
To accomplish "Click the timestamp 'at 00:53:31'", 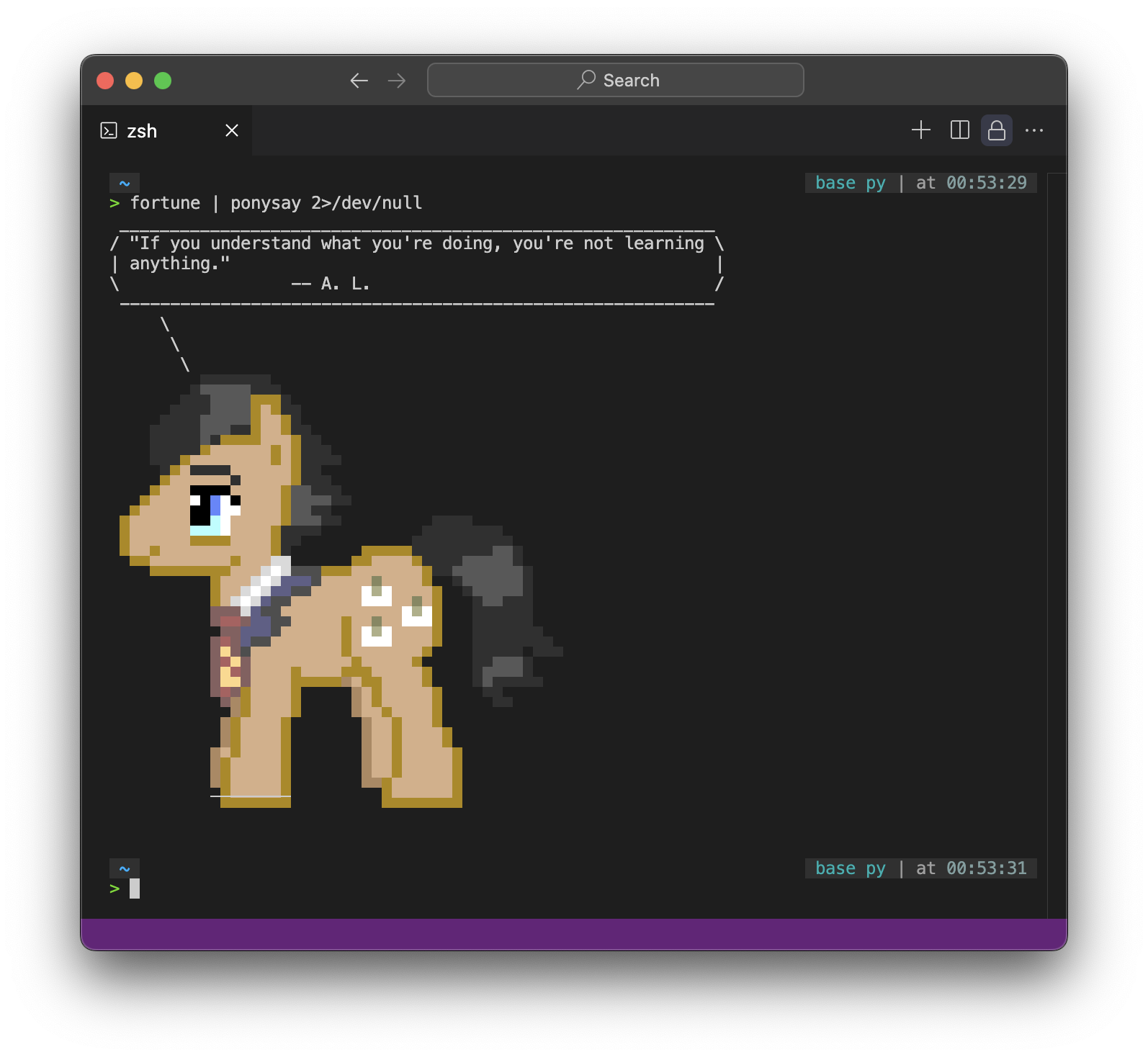I will pyautogui.click(x=972, y=868).
